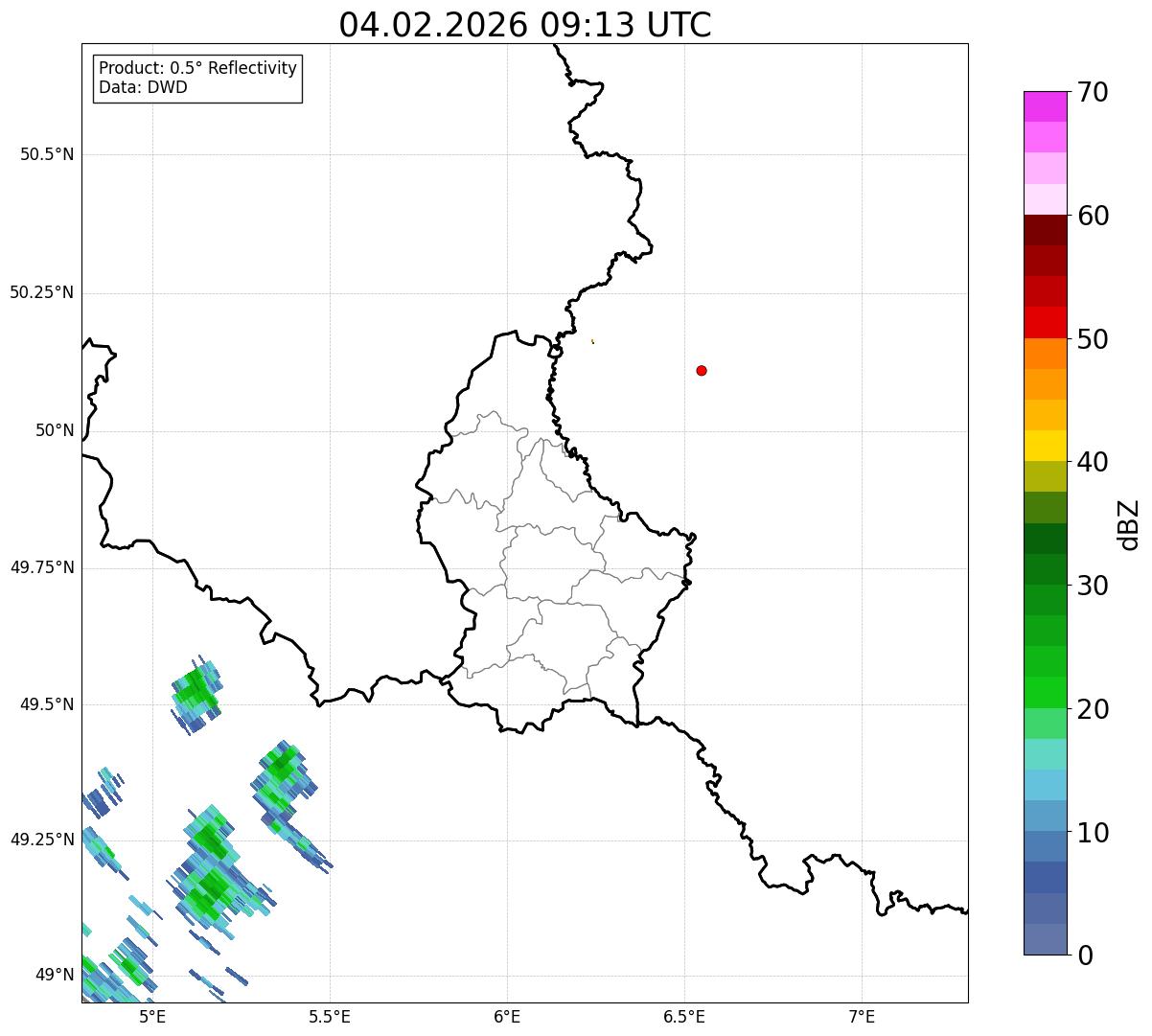Click the 'Data: DWD' legend line
This screenshot has height=1036, width=1152.
144,88
